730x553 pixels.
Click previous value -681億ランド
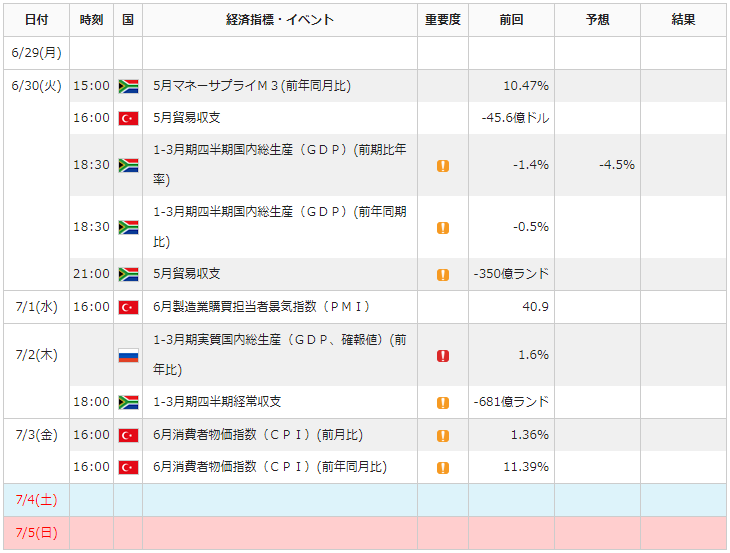[511, 402]
